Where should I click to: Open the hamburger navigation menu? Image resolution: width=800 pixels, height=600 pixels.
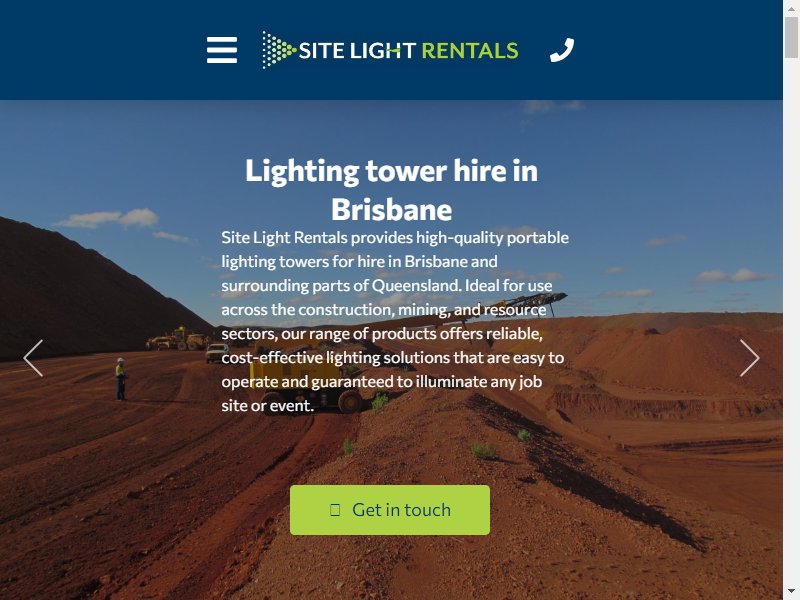[x=221, y=50]
